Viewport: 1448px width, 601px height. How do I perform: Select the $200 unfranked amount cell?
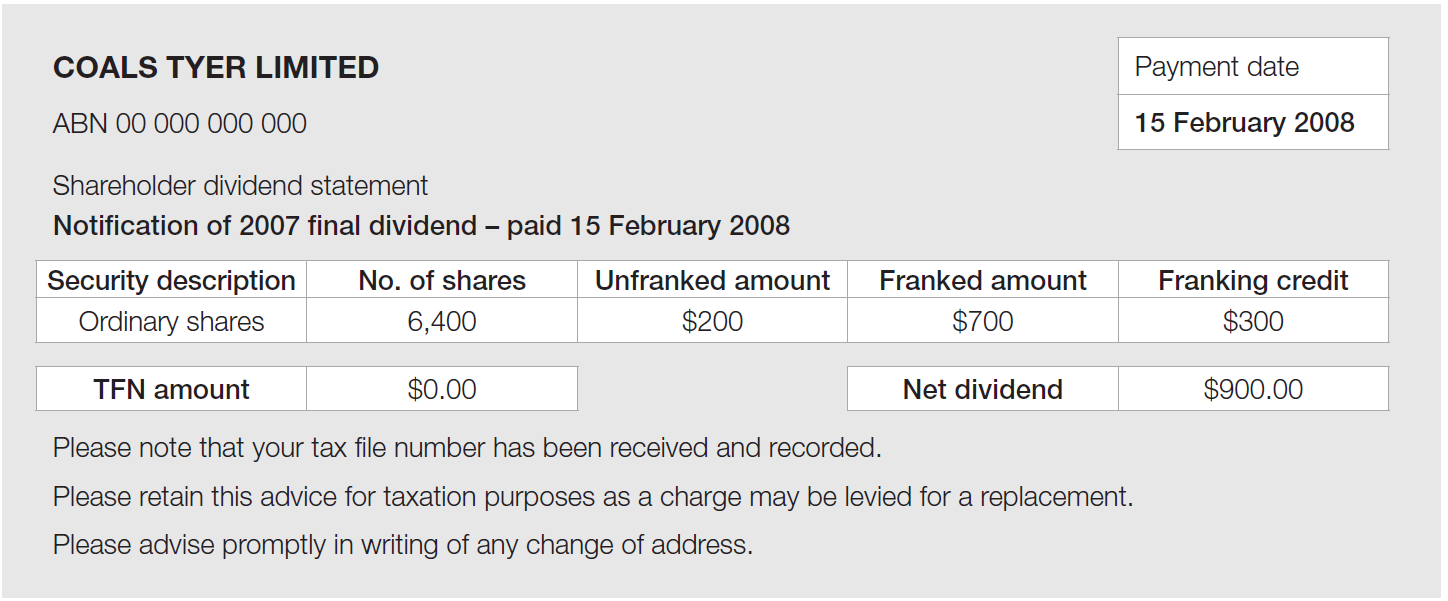(x=712, y=321)
